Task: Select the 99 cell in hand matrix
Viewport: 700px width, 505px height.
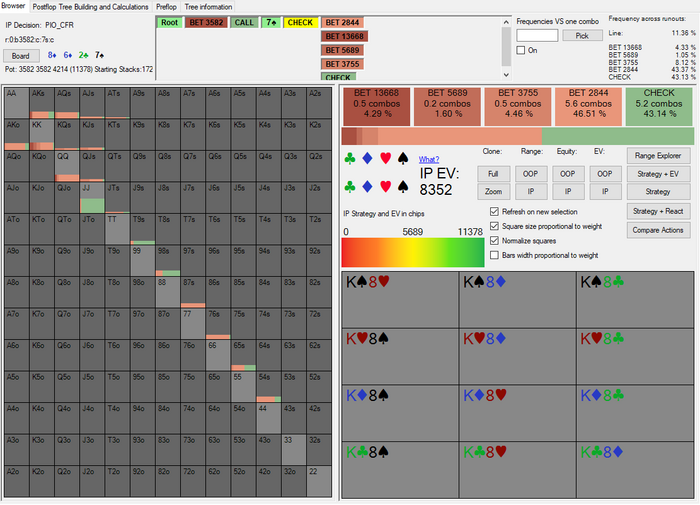Action: pos(142,260)
